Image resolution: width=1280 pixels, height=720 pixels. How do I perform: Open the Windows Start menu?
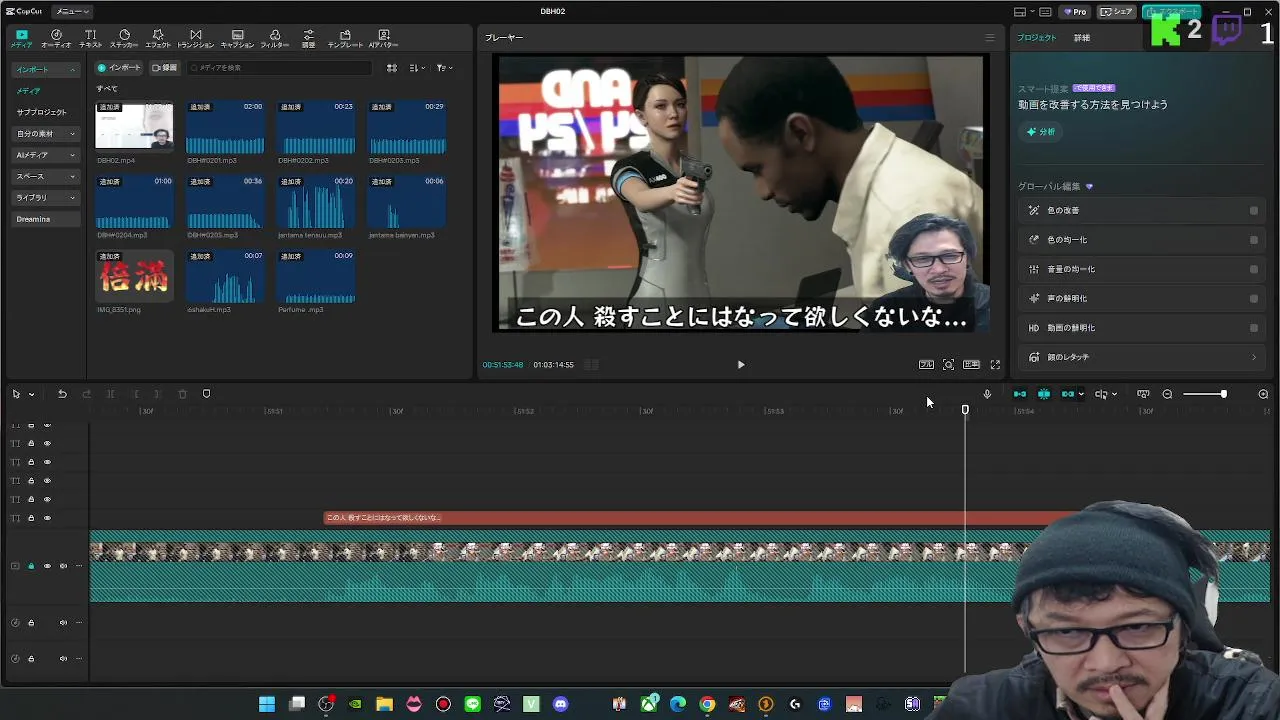267,704
